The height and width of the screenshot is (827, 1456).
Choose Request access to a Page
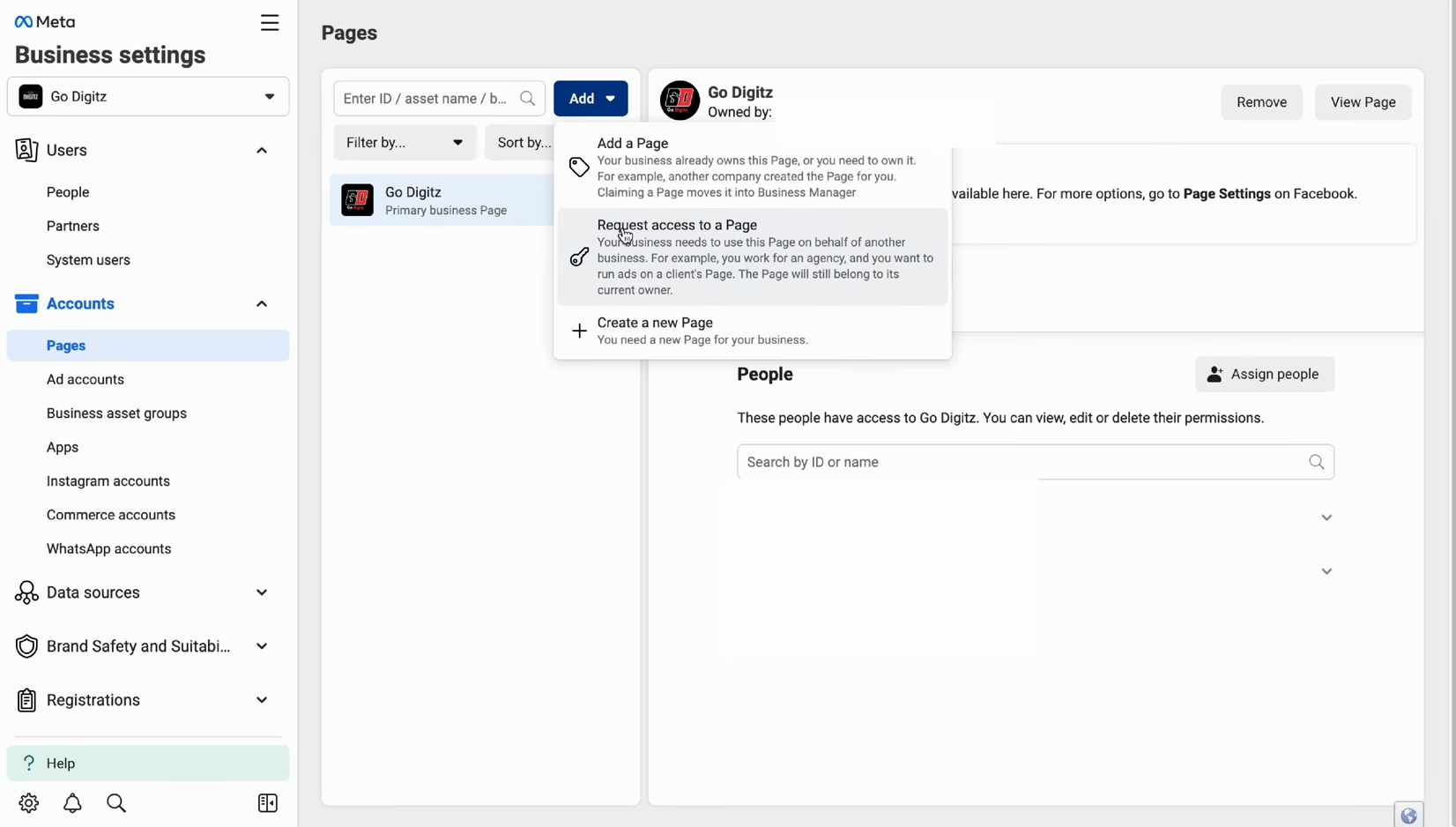tap(753, 257)
